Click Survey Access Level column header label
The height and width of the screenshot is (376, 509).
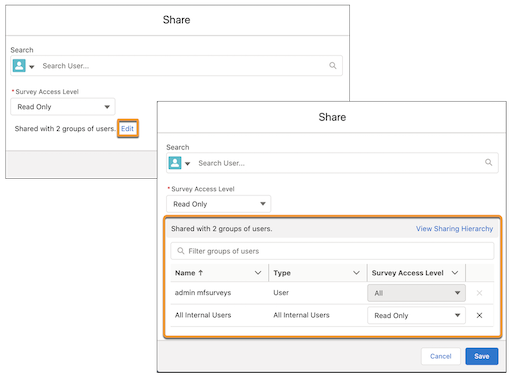pos(407,273)
